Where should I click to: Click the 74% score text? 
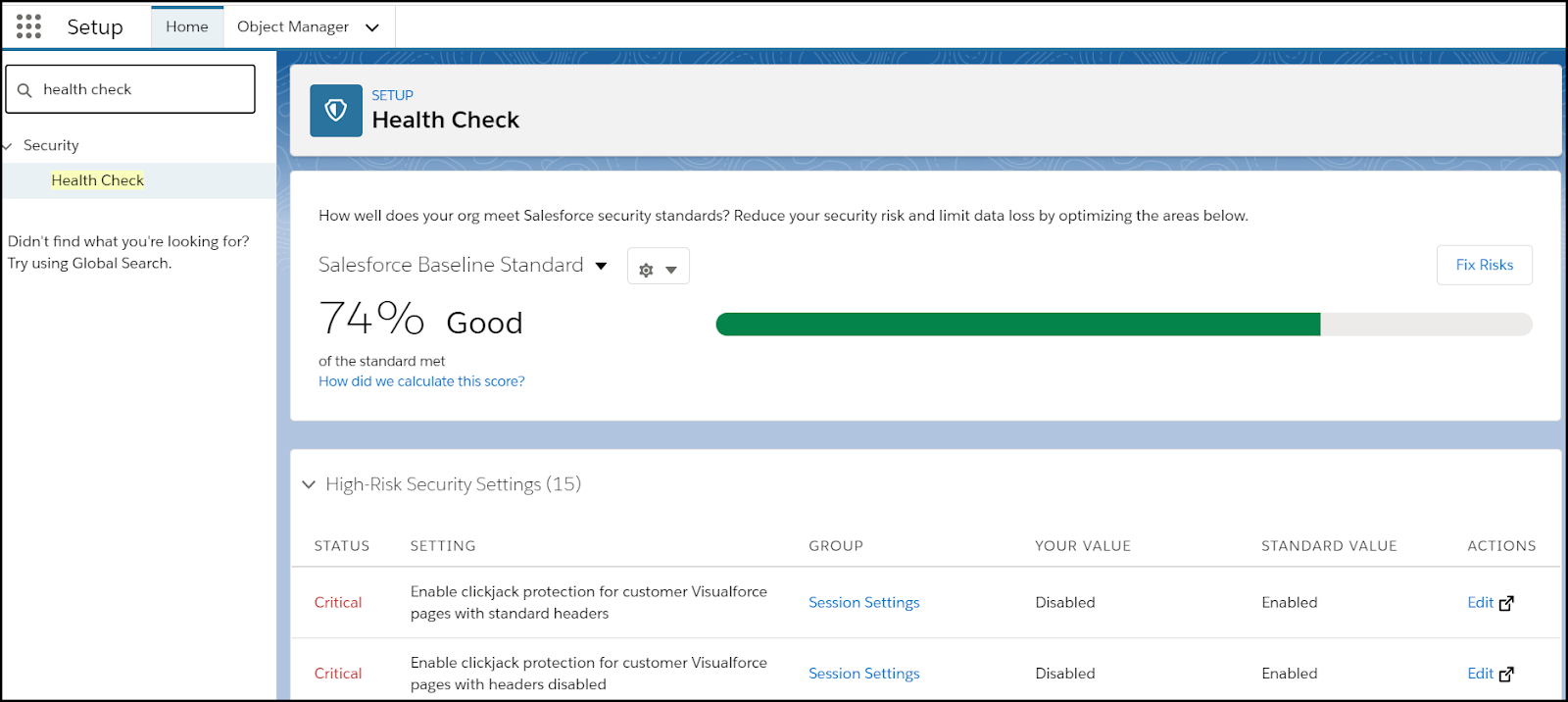pyautogui.click(x=371, y=319)
